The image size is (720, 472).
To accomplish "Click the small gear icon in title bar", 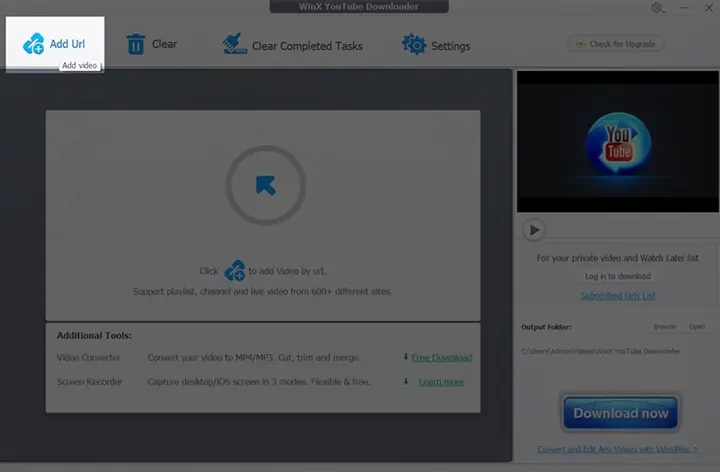I will tap(658, 8).
